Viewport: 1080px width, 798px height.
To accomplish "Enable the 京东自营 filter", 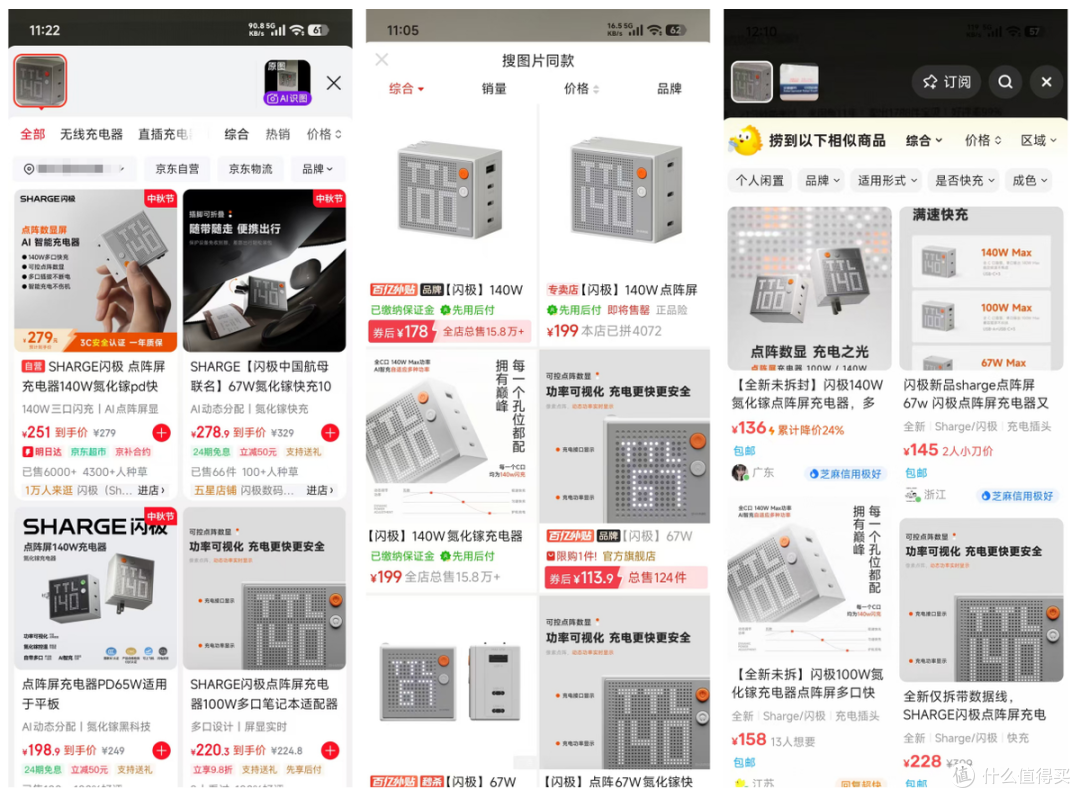I will pyautogui.click(x=177, y=169).
